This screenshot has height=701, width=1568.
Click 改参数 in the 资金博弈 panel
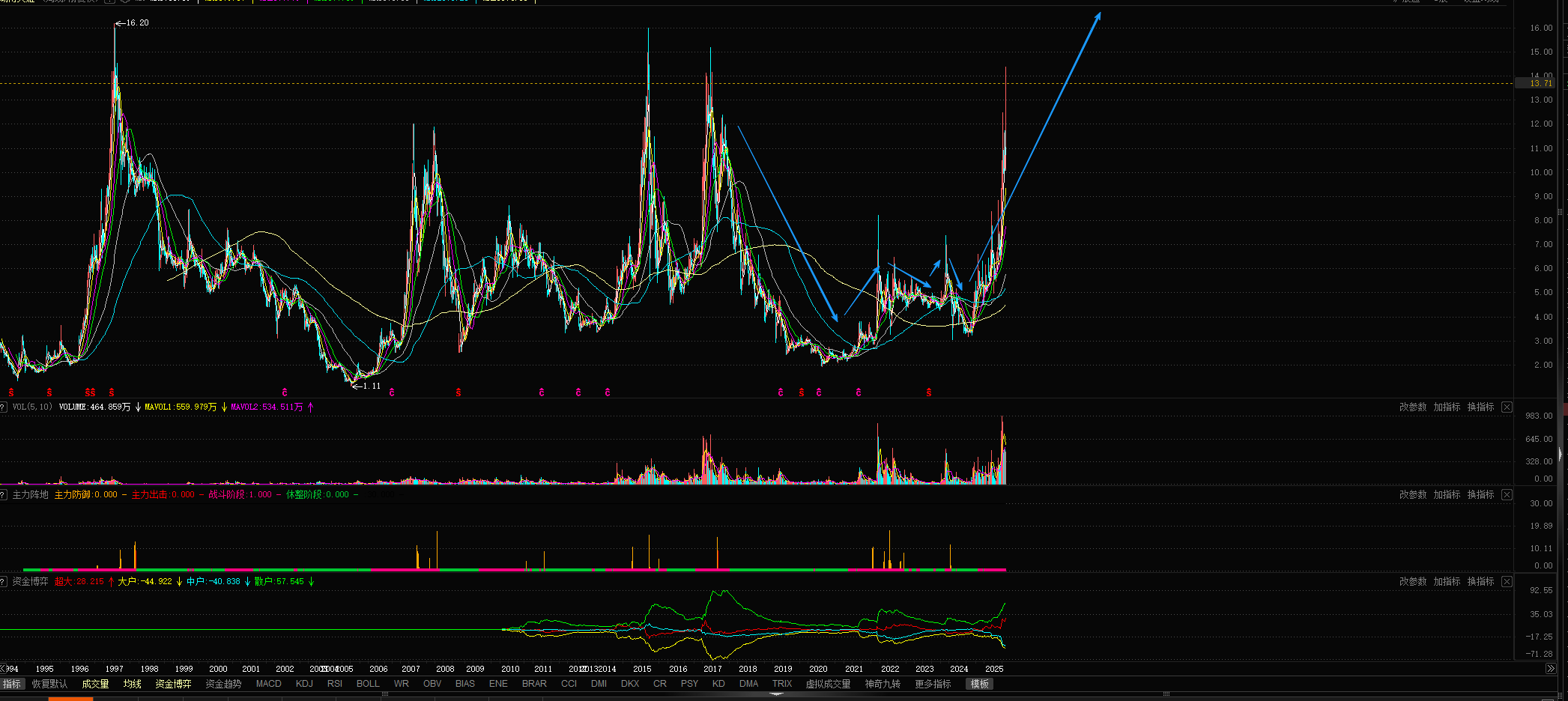pos(1412,581)
